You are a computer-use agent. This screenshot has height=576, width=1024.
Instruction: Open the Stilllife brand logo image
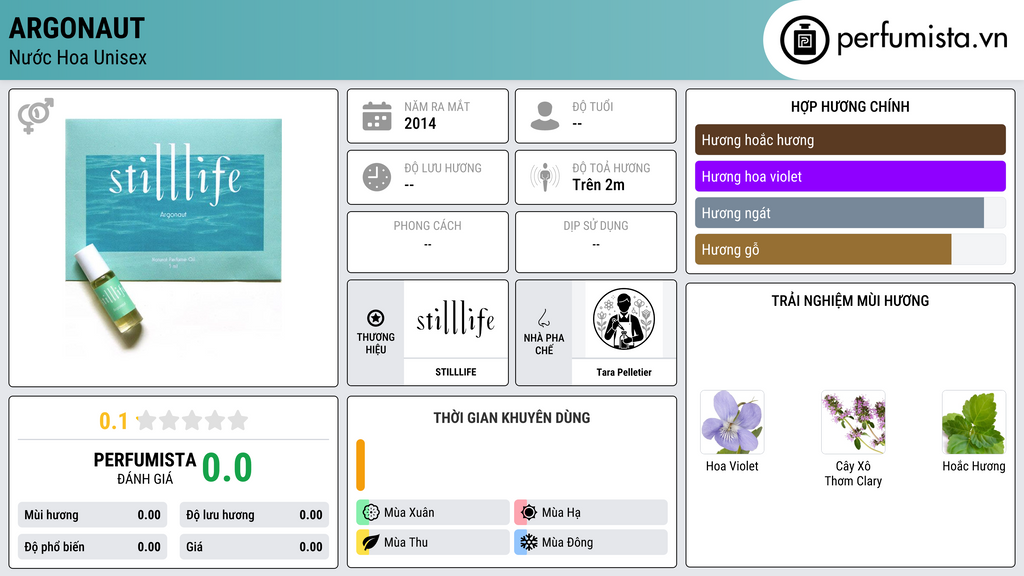click(456, 319)
